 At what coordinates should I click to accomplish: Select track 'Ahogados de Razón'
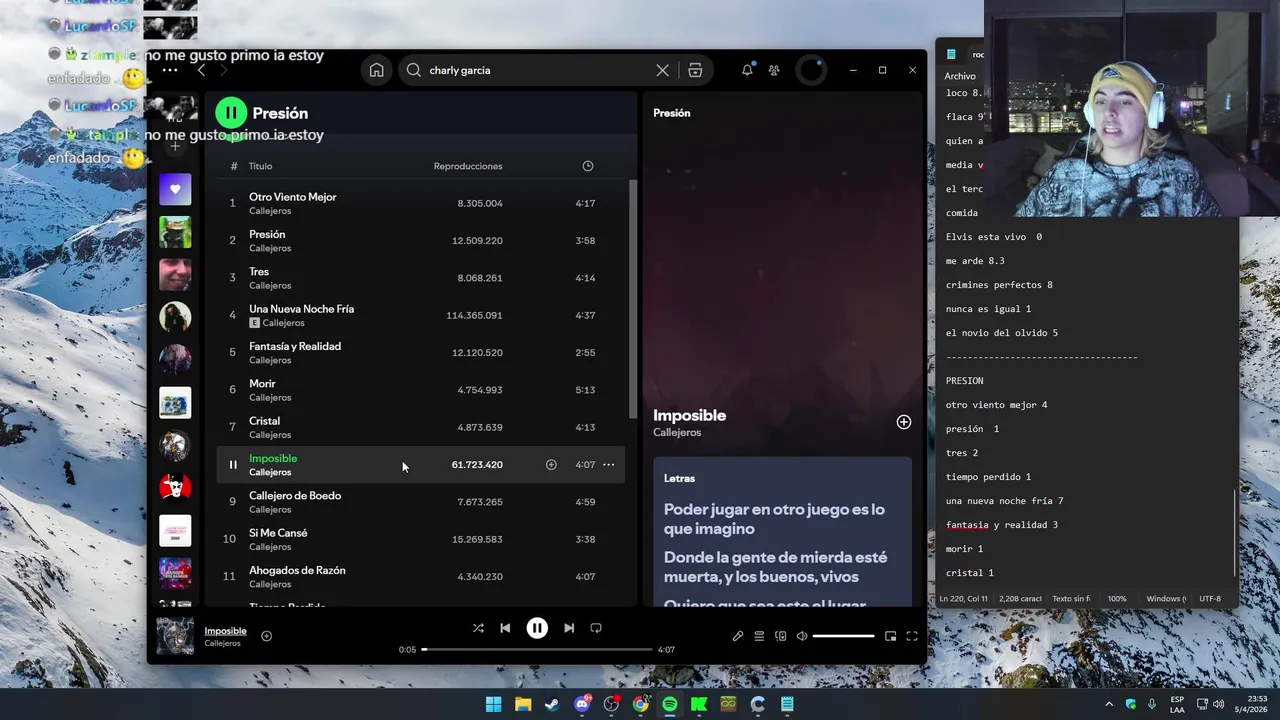pyautogui.click(x=421, y=576)
